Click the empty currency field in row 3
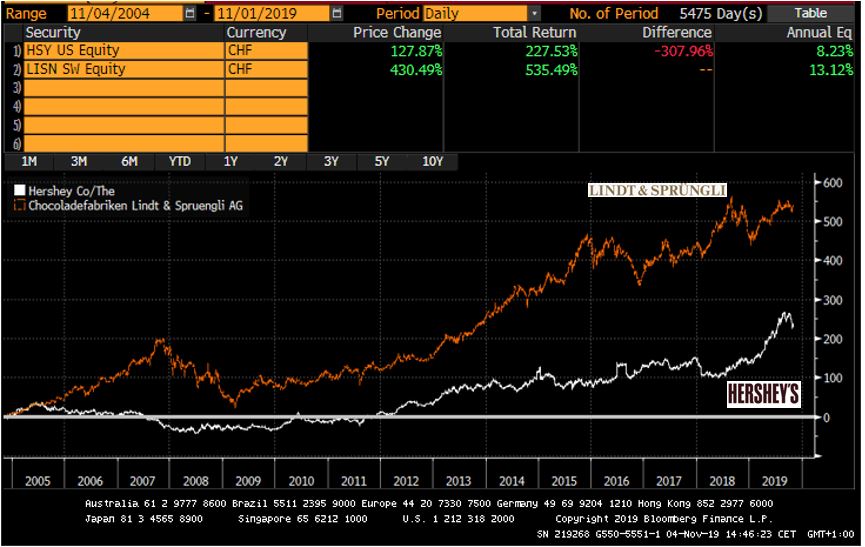This screenshot has height=547, width=865. pyautogui.click(x=266, y=88)
